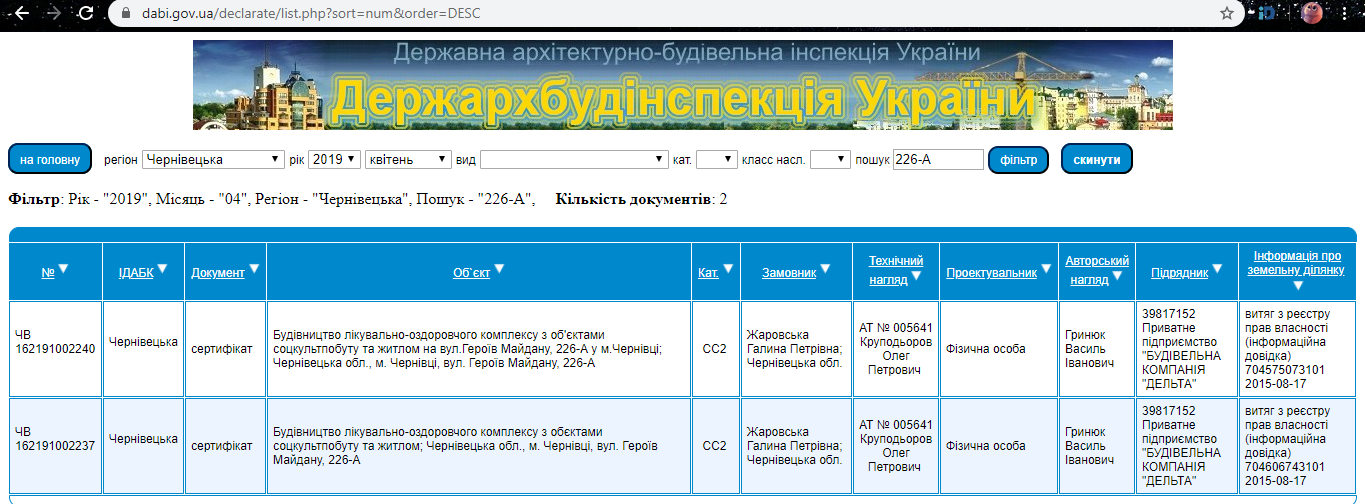Viewport: 1365px width, 504px height.
Task: Reload the current page
Action: [86, 14]
